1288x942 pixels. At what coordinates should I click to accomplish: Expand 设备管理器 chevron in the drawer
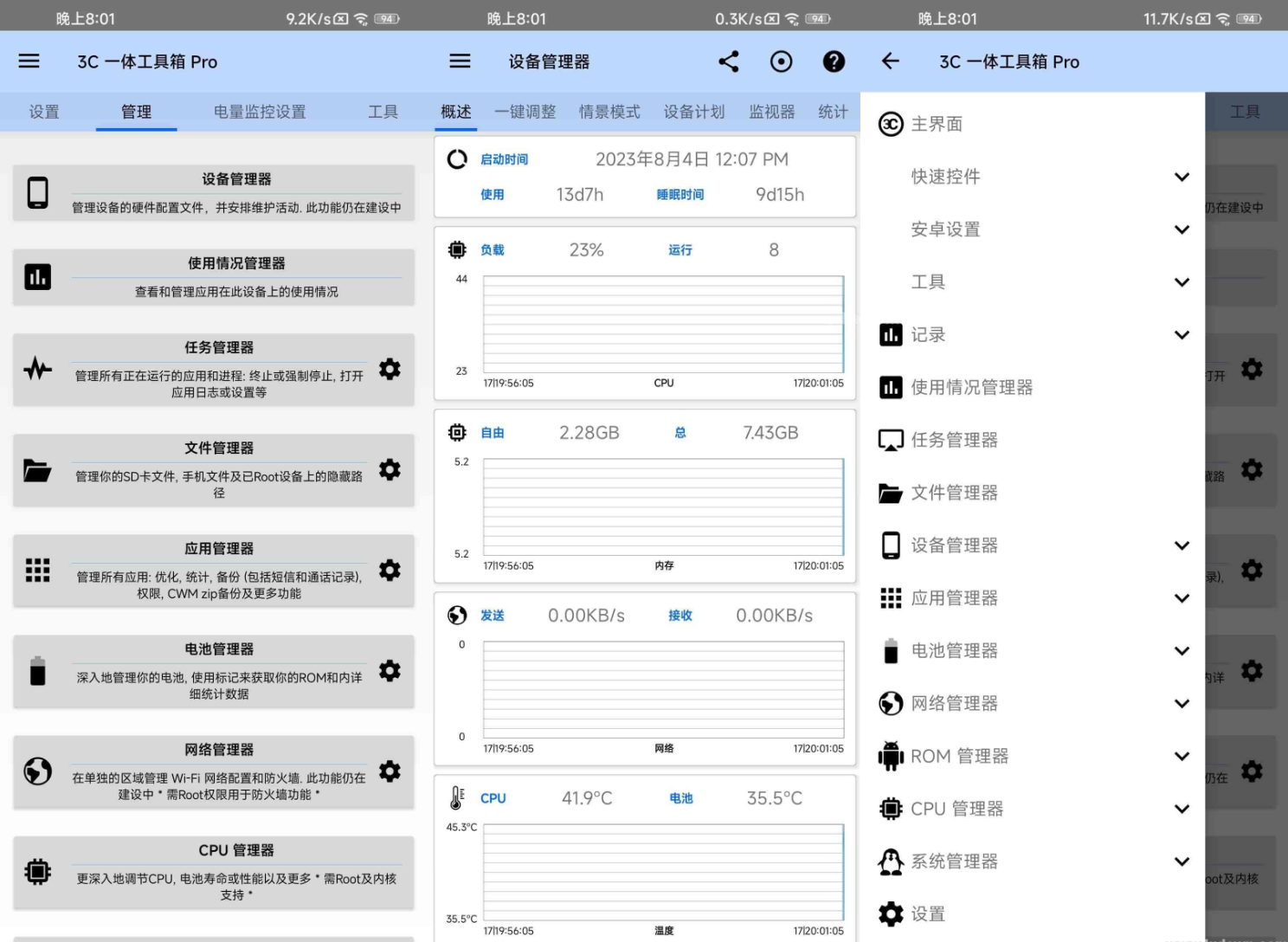(x=1182, y=545)
